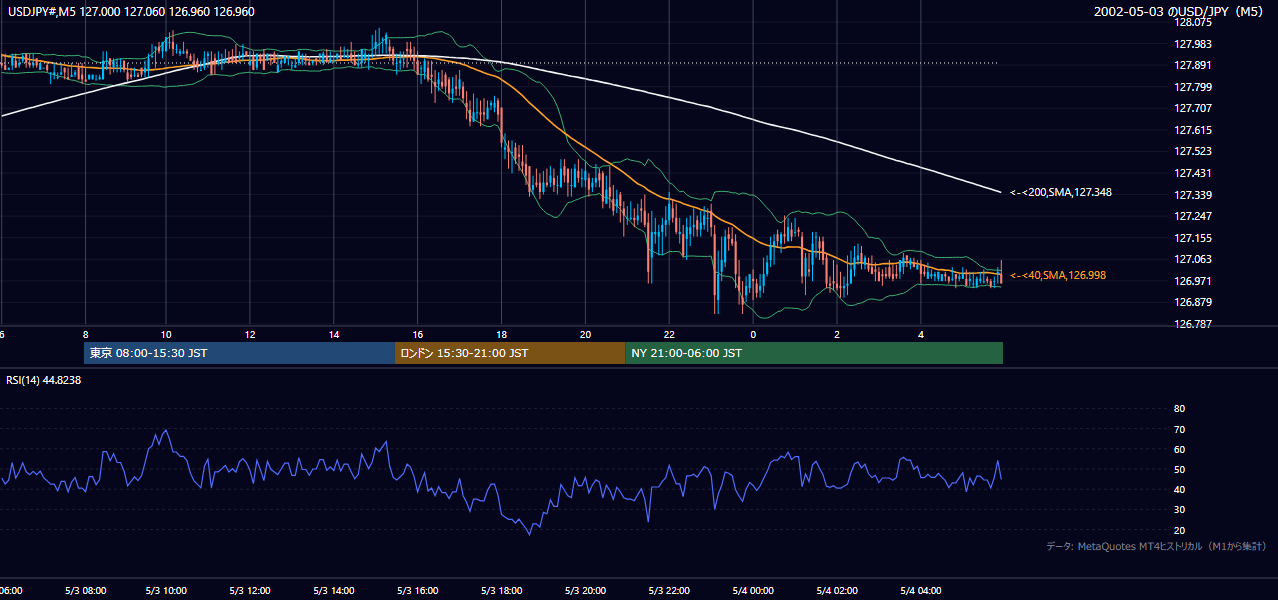Click the price axis value 126.971
The image size is (1278, 600).
(1193, 281)
